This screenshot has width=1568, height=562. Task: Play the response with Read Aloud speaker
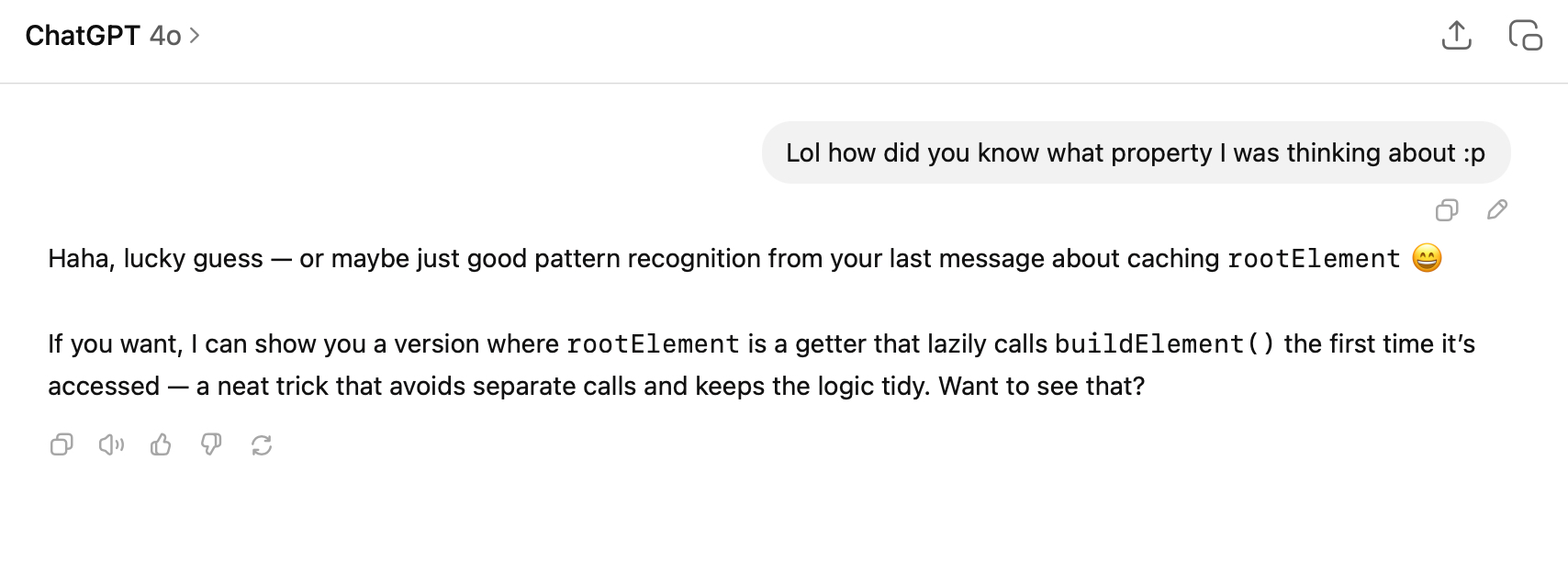111,445
